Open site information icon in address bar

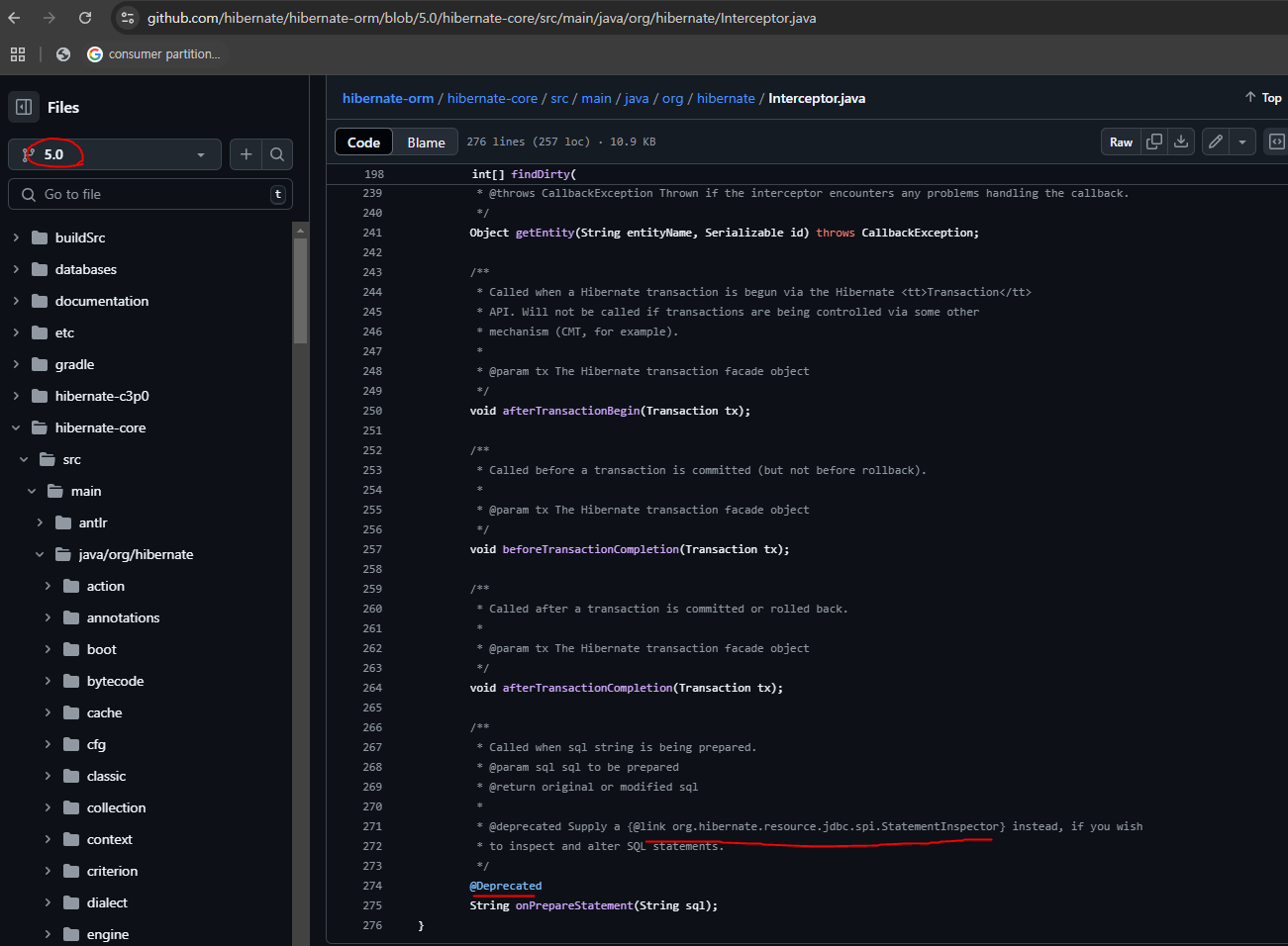[128, 18]
